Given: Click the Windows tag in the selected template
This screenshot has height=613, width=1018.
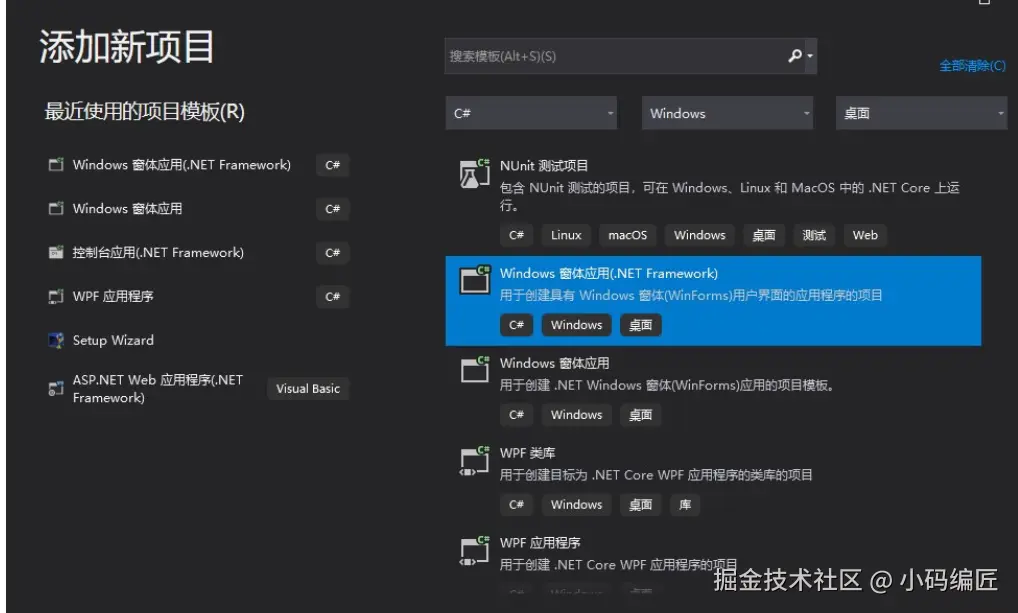Looking at the screenshot, I should [577, 325].
